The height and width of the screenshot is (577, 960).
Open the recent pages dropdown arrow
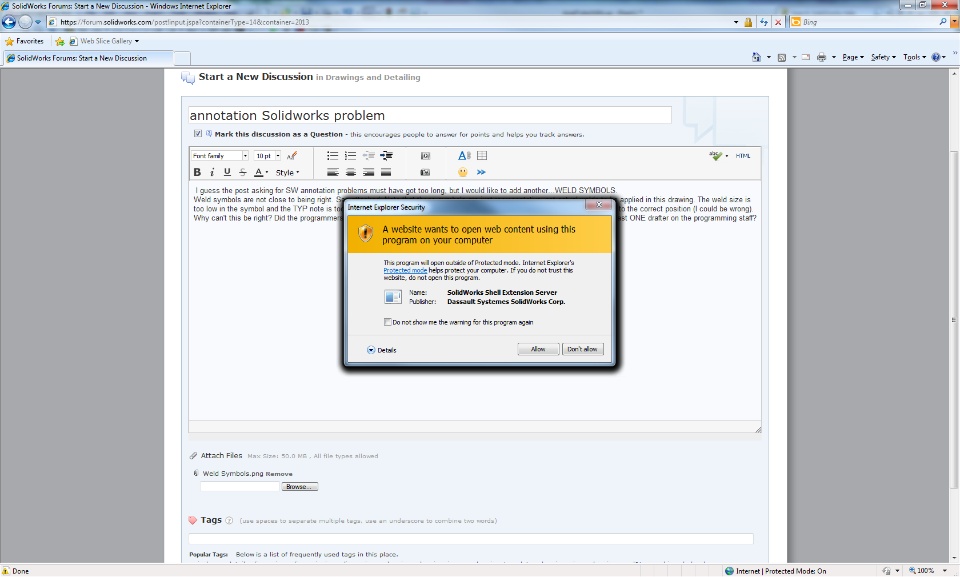tap(38, 22)
